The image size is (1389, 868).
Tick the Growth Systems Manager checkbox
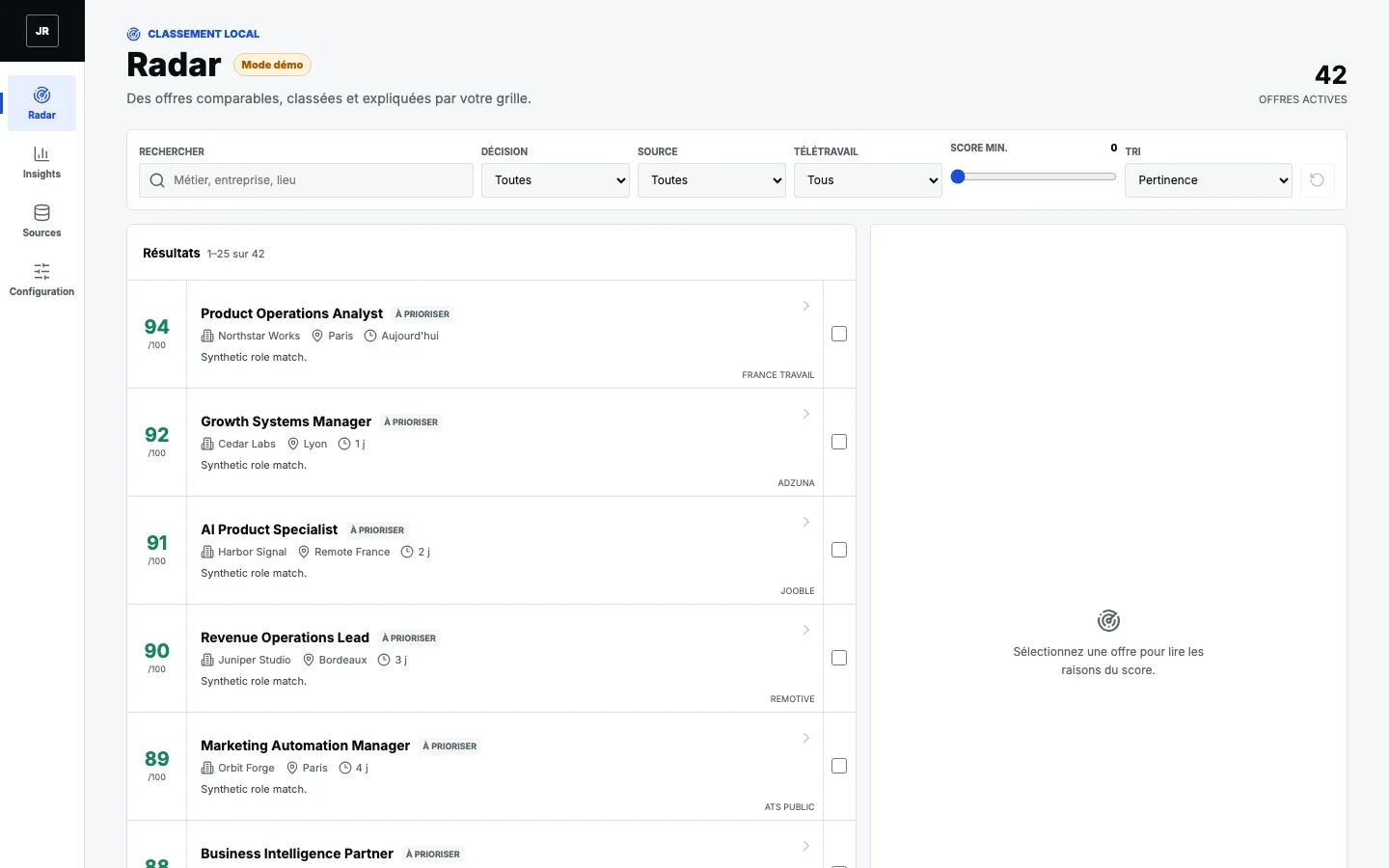click(x=839, y=442)
